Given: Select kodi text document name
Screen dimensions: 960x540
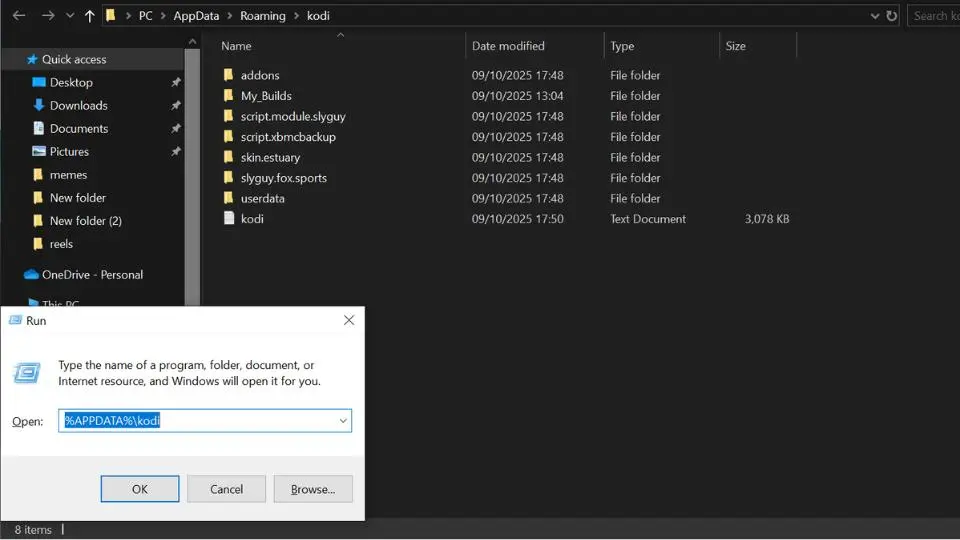Looking at the screenshot, I should 252,219.
